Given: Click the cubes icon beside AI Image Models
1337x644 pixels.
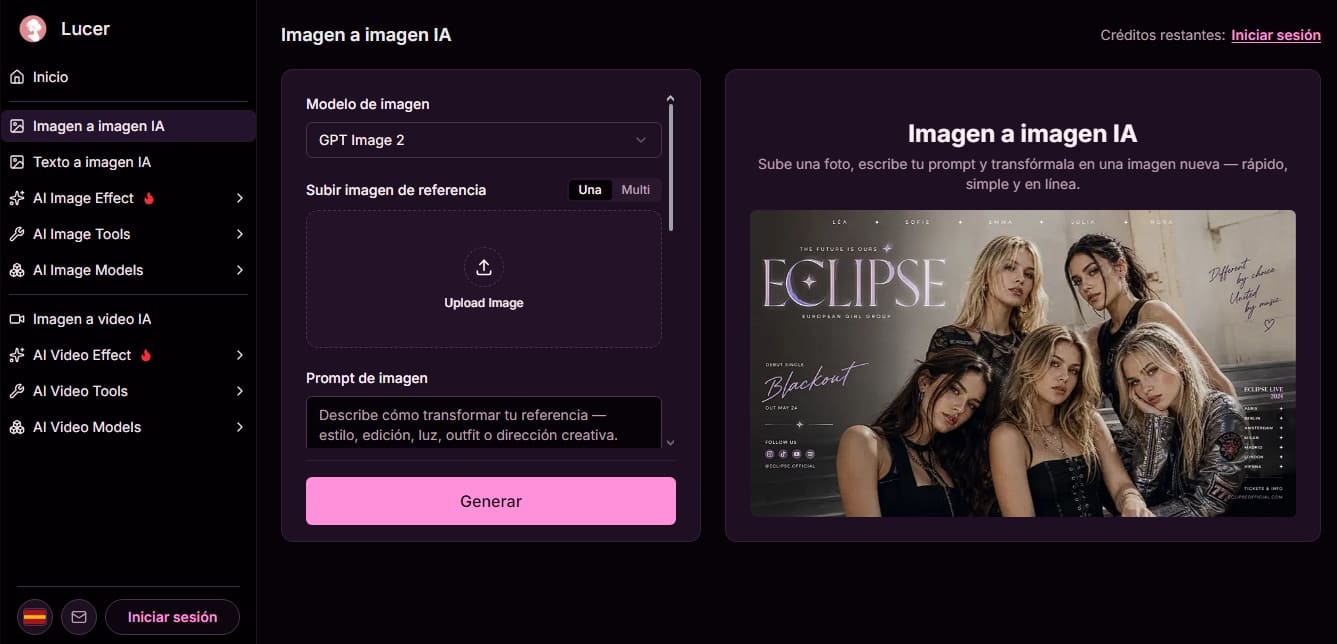Looking at the screenshot, I should click(x=17, y=270).
